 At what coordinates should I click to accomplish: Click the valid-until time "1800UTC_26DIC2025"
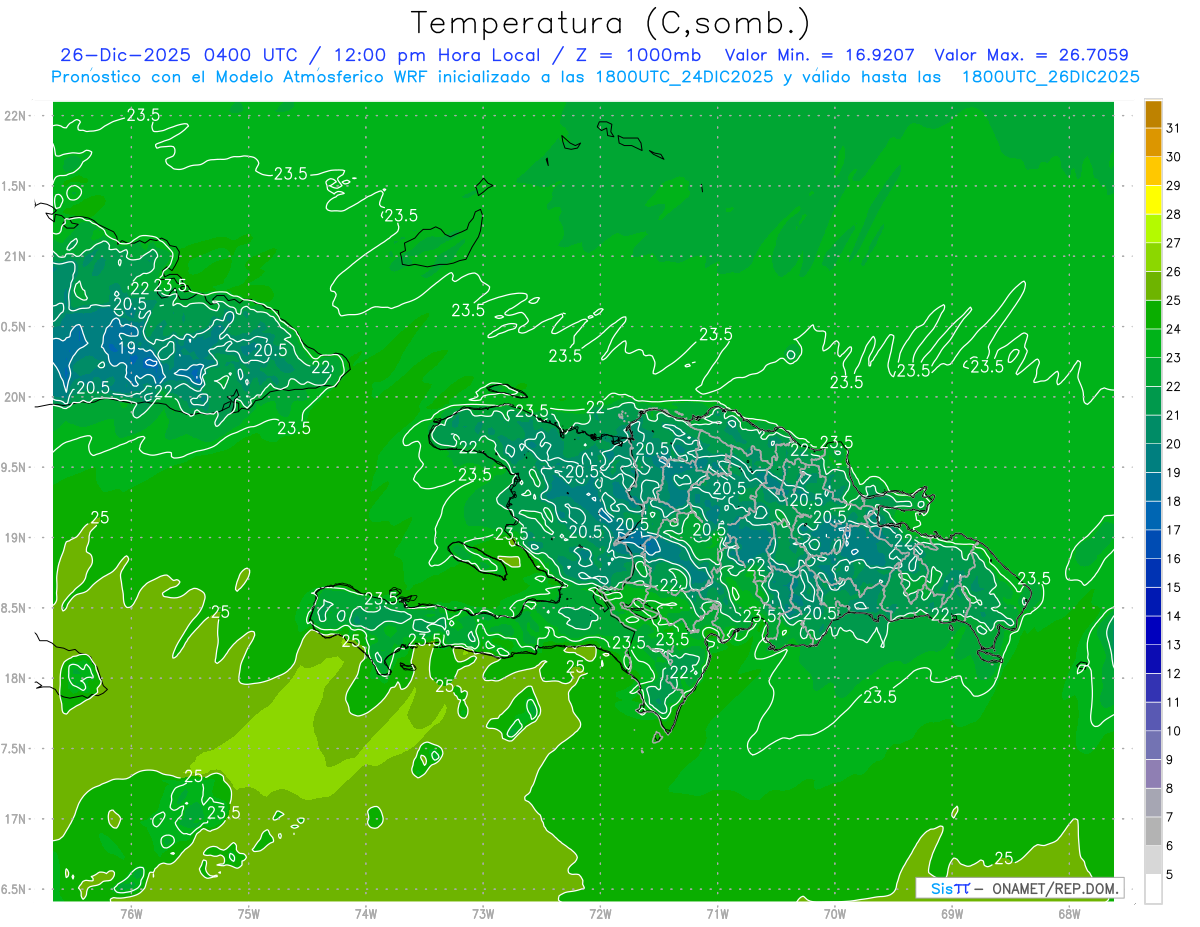point(1050,77)
